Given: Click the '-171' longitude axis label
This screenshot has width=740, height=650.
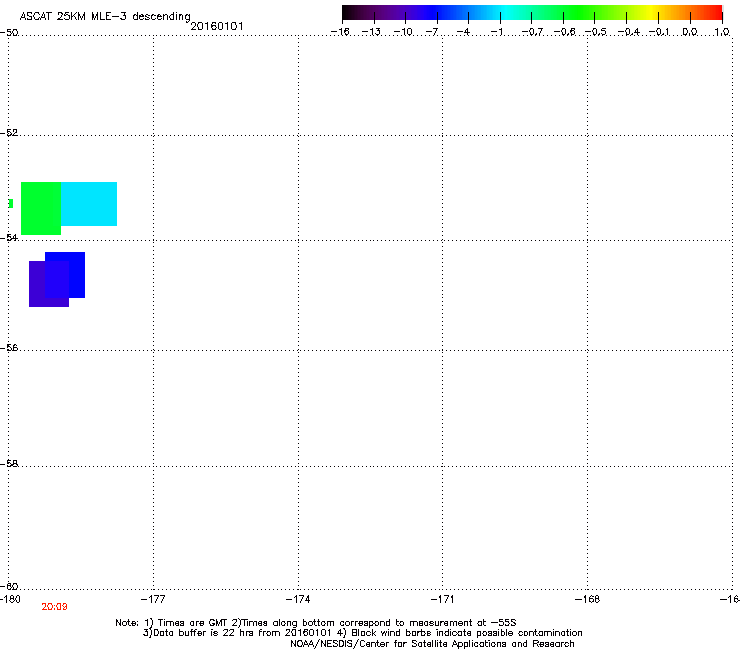Looking at the screenshot, I should click(x=442, y=599).
